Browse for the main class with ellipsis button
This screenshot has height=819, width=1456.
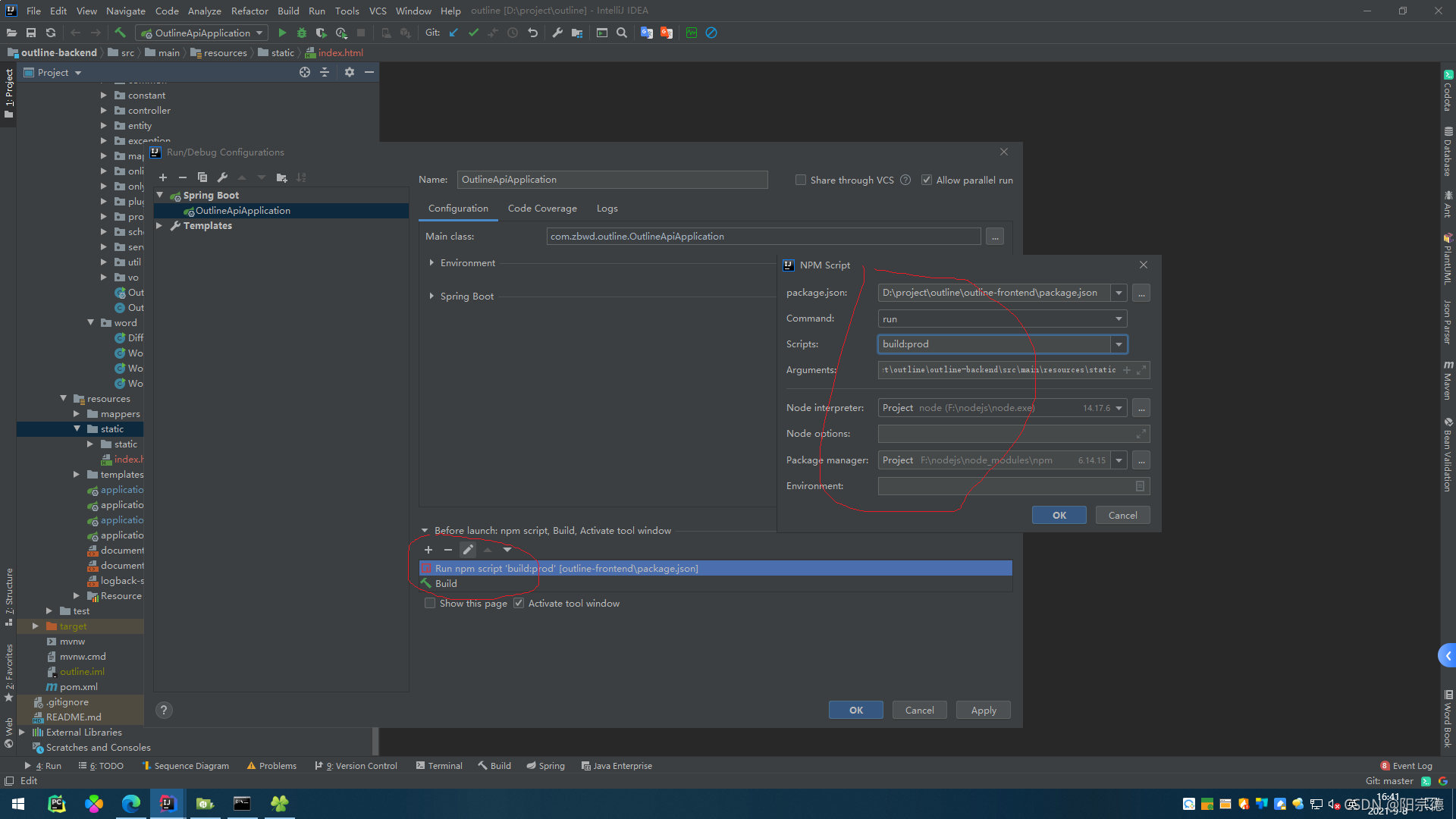[x=995, y=237]
